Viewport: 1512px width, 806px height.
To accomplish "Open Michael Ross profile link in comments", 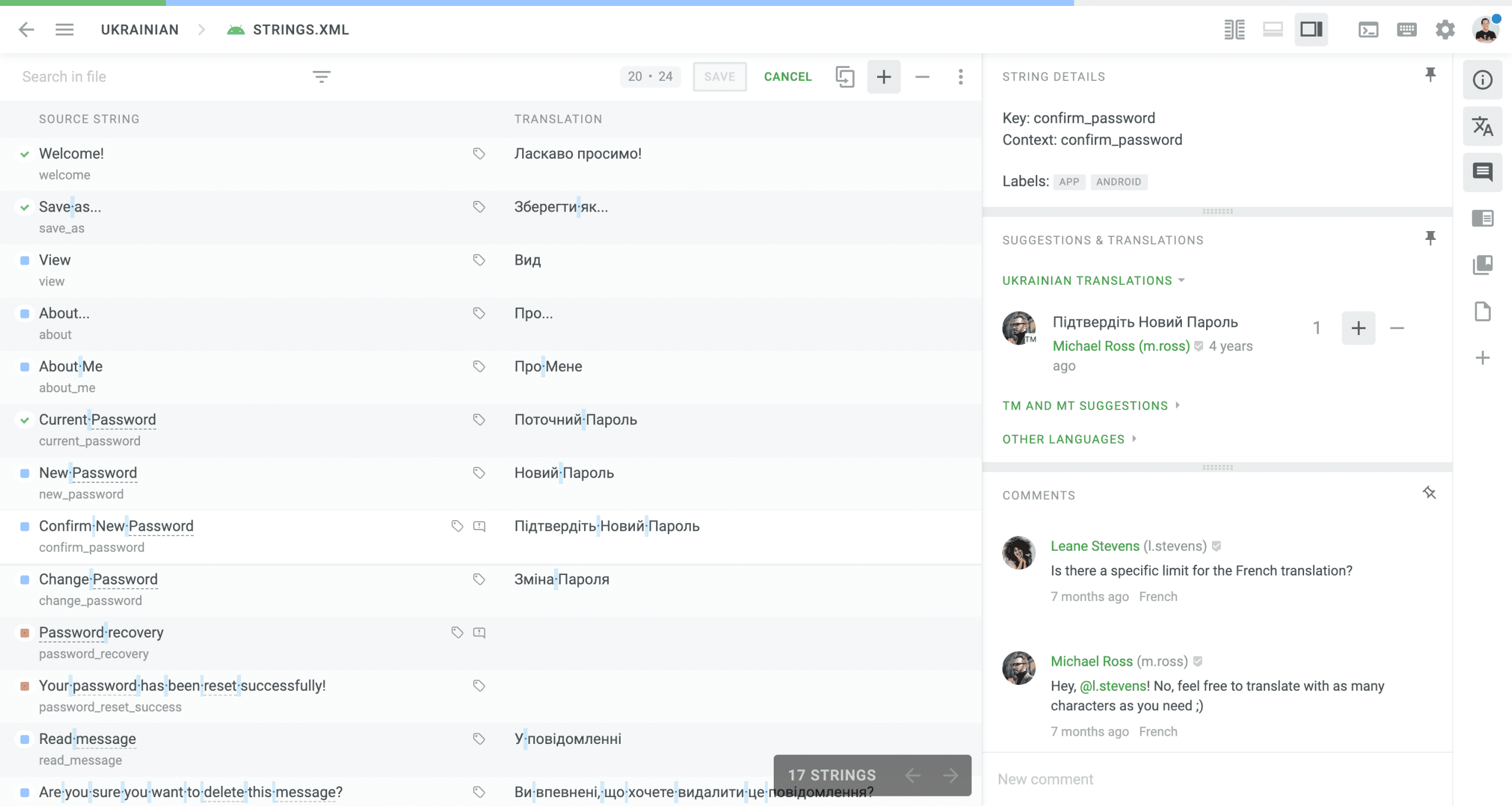I will pos(1091,661).
